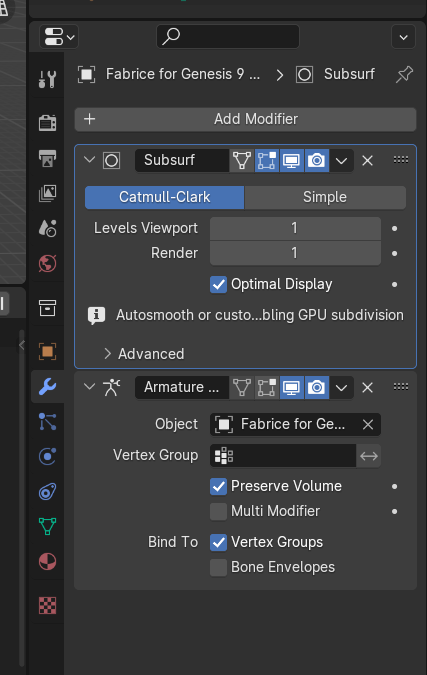Click the properties search field
Image resolution: width=427 pixels, height=675 pixels.
click(228, 37)
